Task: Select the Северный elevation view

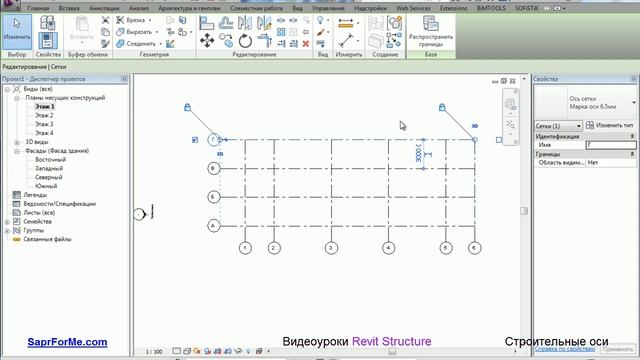Action: tap(48, 178)
